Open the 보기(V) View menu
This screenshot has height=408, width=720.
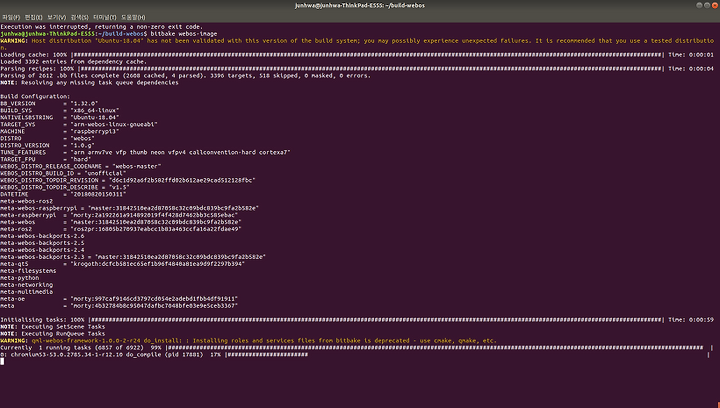click(56, 17)
